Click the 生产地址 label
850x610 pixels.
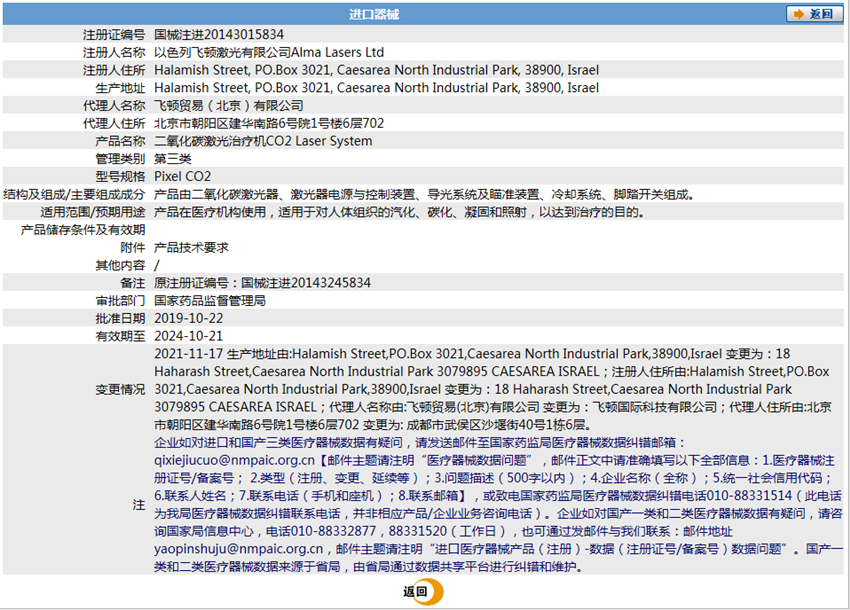[120, 88]
